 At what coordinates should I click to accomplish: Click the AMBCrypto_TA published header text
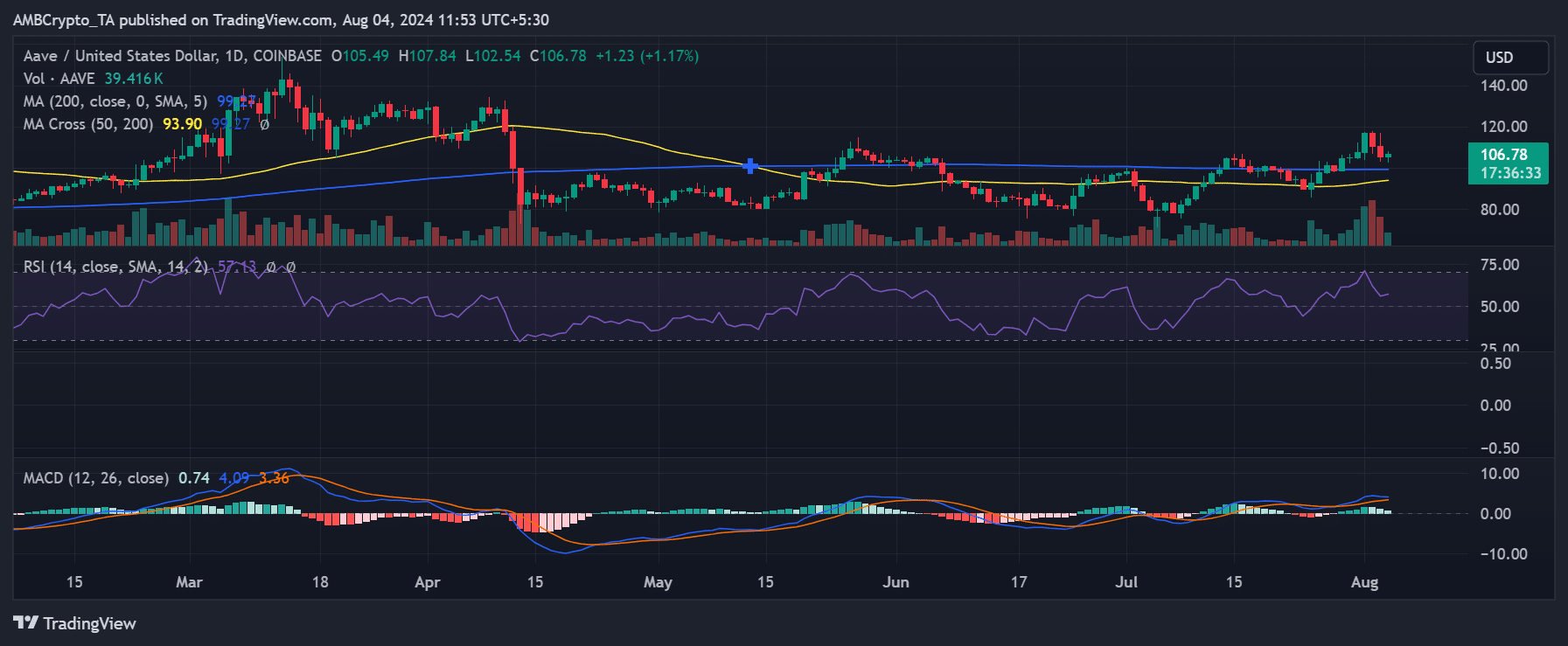(x=281, y=19)
